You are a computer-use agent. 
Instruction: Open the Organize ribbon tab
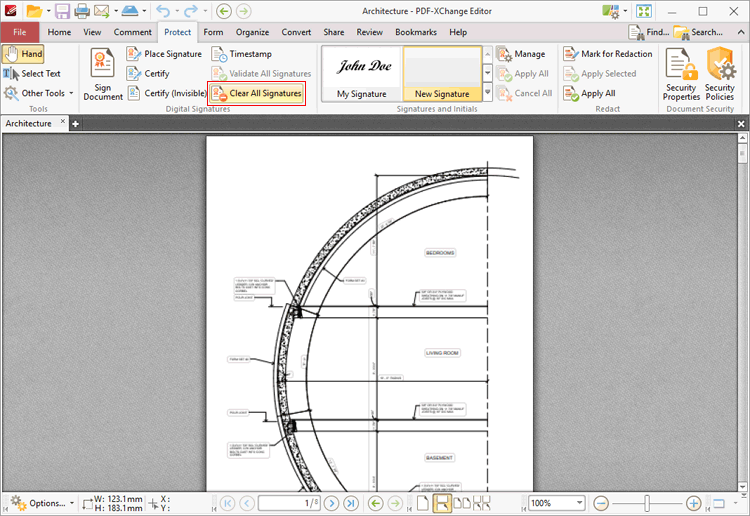click(252, 32)
